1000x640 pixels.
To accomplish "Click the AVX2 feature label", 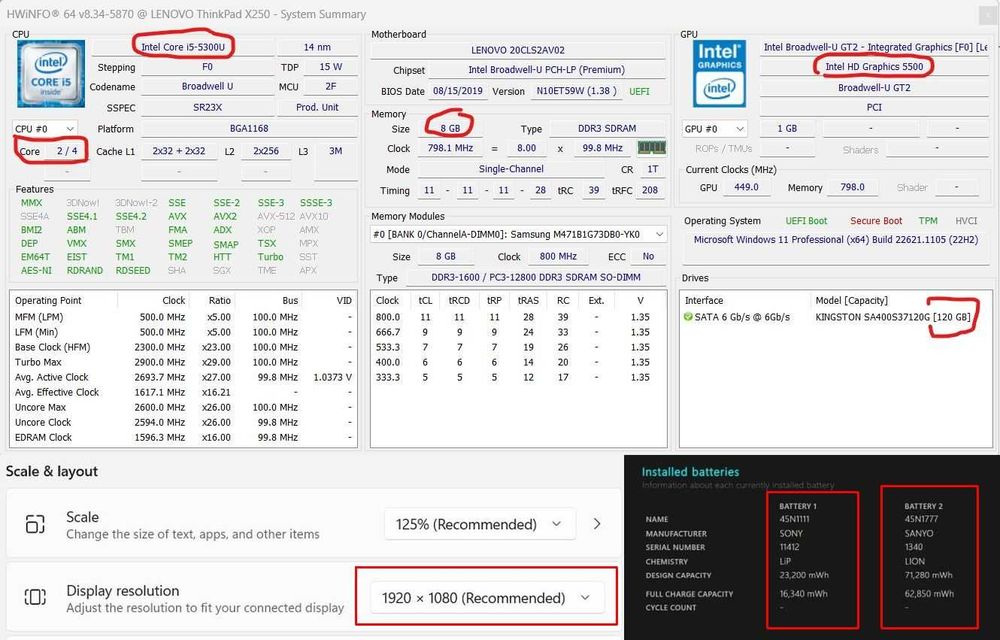I will coord(225,216).
